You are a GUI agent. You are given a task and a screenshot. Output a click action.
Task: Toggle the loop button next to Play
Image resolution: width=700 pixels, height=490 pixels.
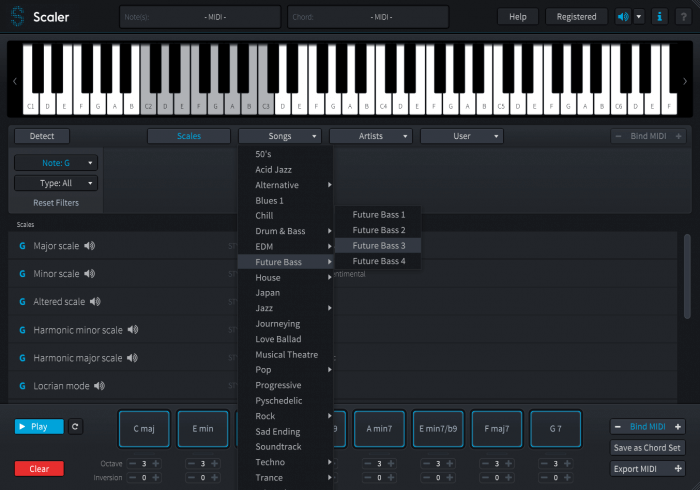pos(75,426)
